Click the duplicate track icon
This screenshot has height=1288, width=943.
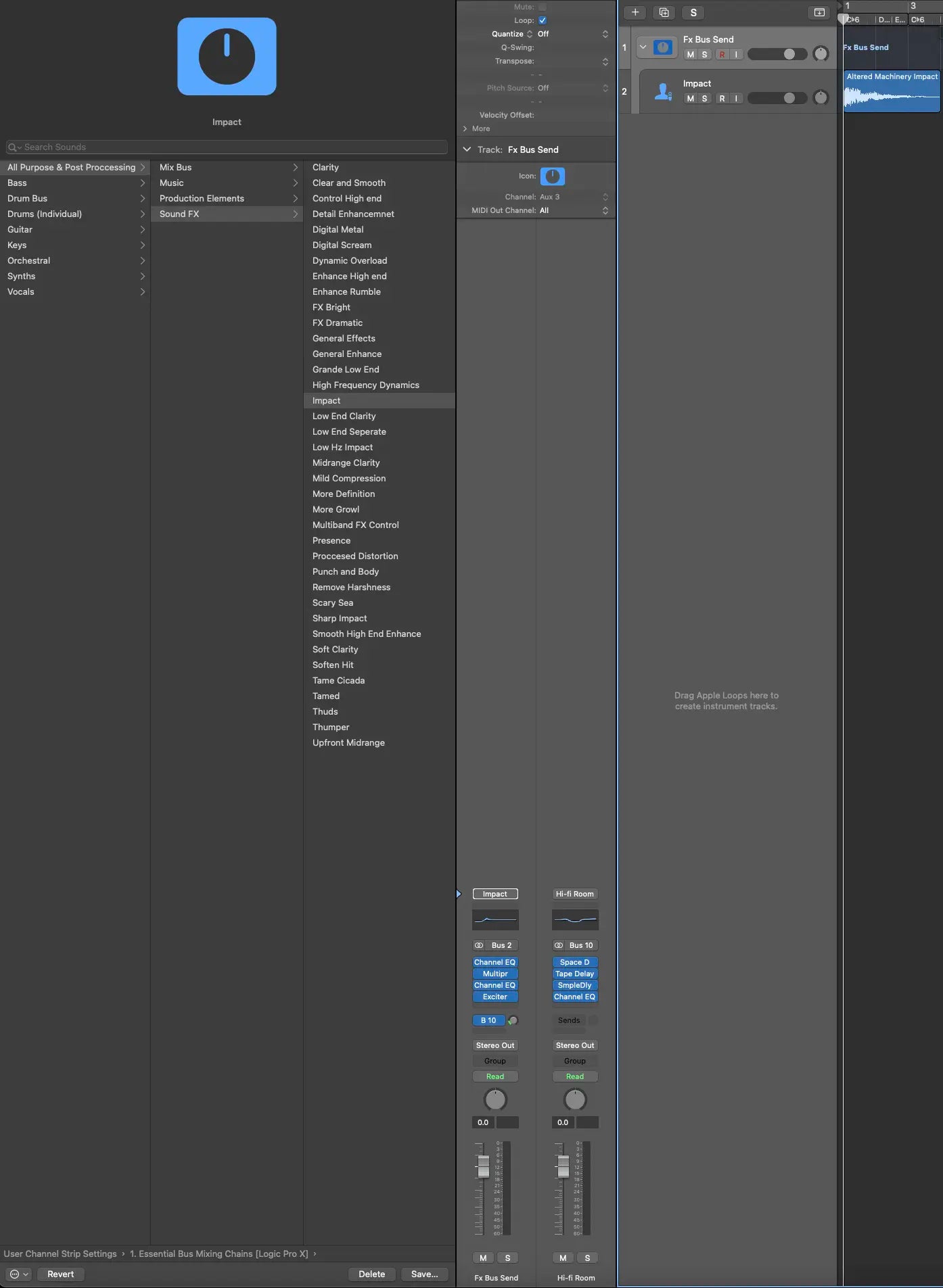click(x=664, y=12)
